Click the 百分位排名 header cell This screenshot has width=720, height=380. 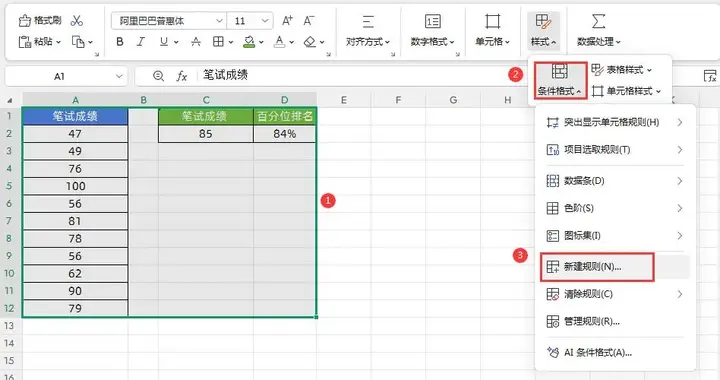click(x=285, y=116)
